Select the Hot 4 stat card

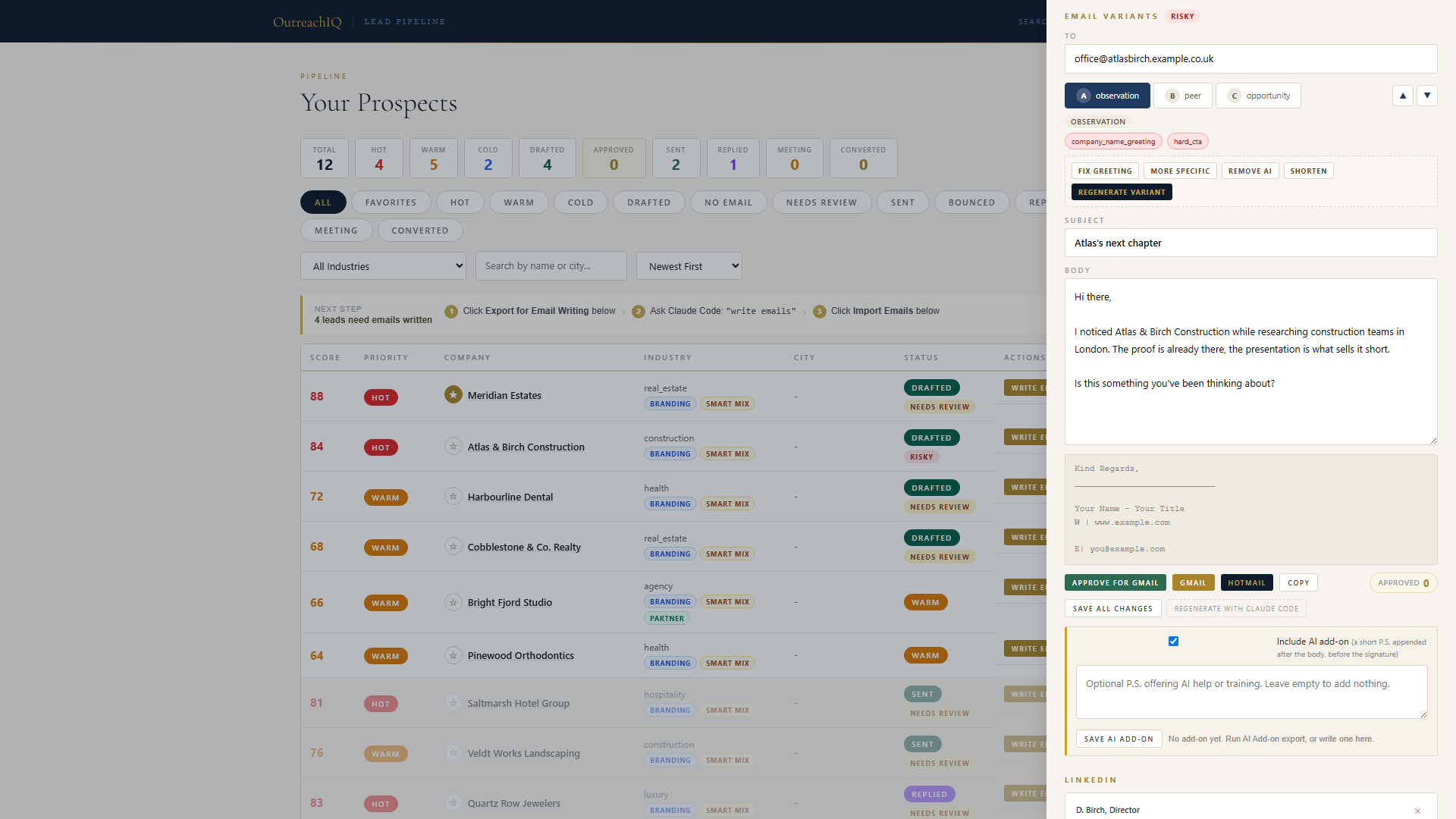point(379,158)
